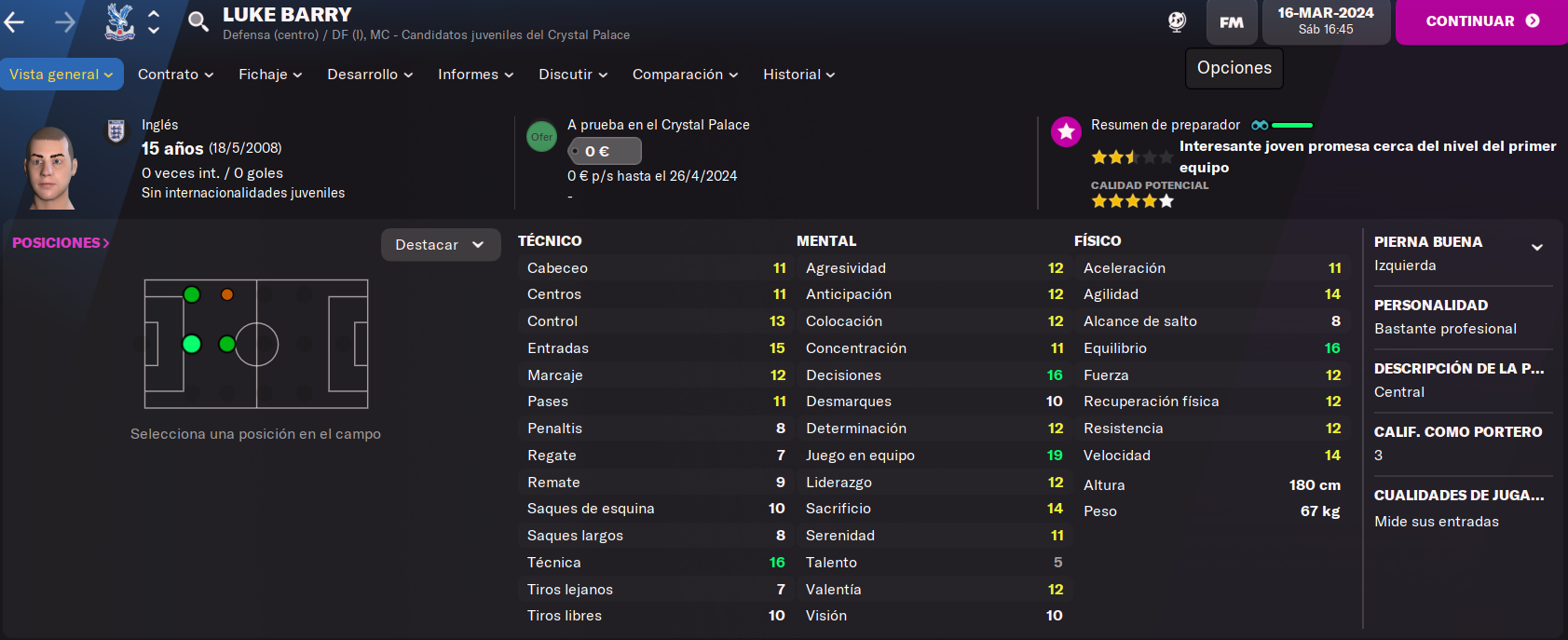Click the search magnifier icon
This screenshot has height=640, width=1568.
(x=198, y=20)
